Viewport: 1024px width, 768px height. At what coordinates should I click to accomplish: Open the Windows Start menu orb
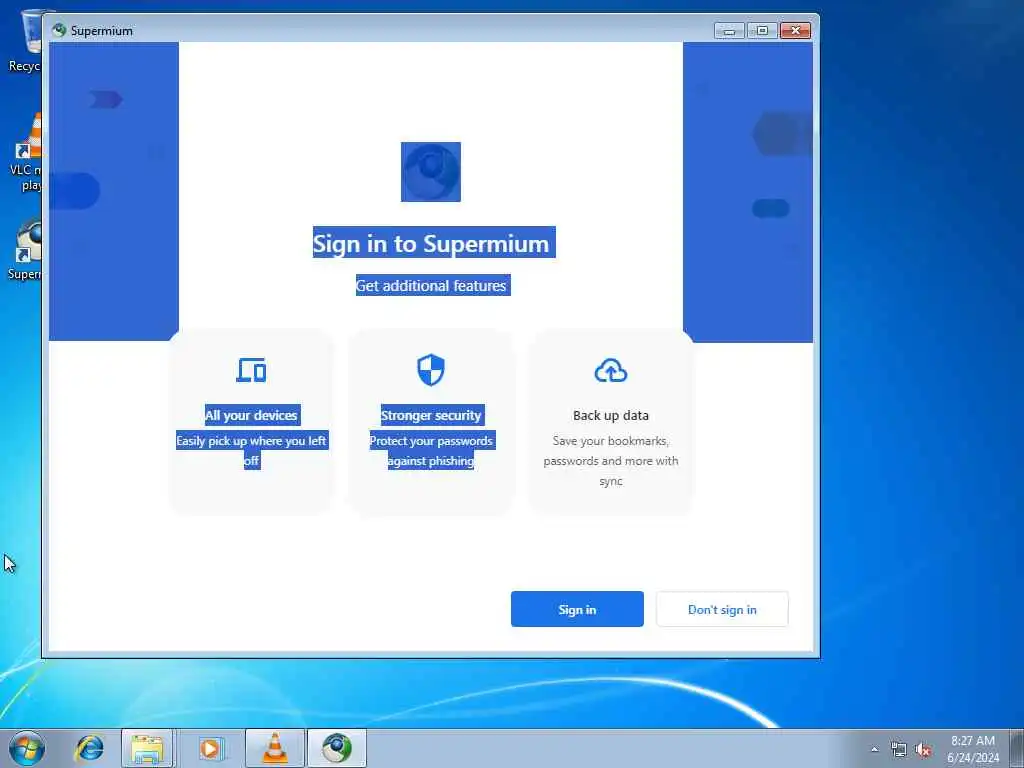[27, 748]
